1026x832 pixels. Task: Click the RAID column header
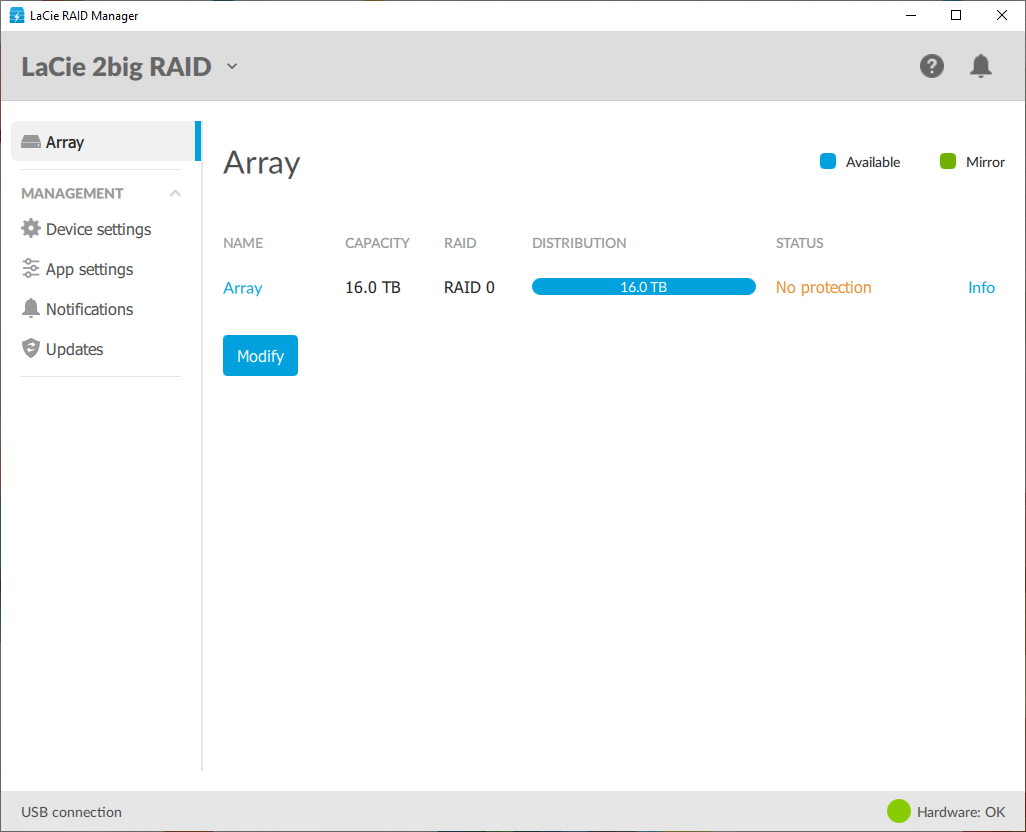pos(460,243)
